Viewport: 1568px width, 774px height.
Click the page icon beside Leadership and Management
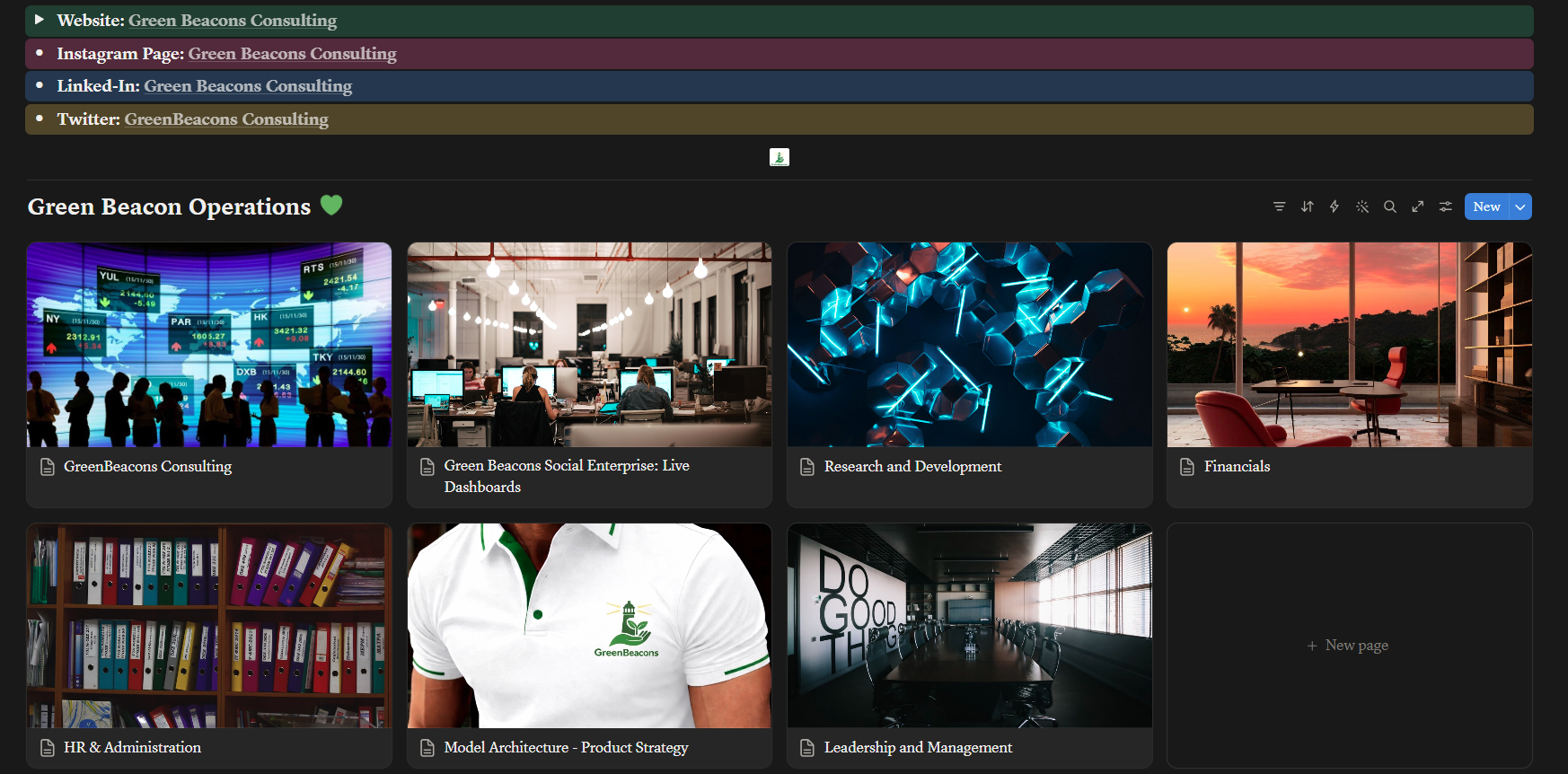click(x=807, y=748)
